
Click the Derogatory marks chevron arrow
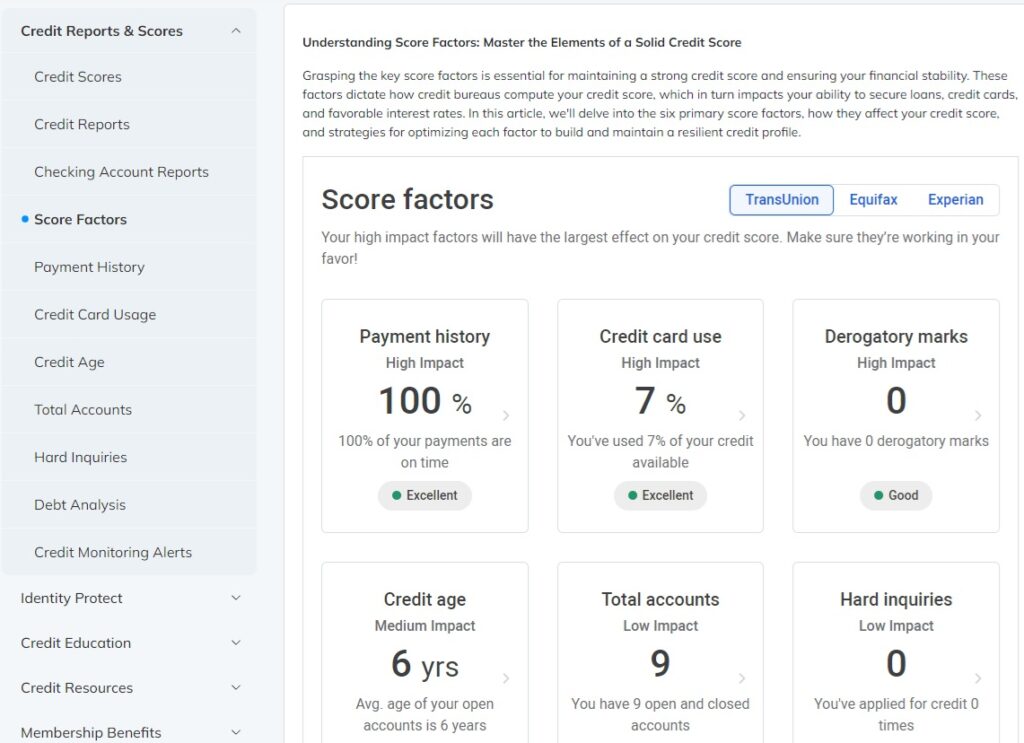pos(977,415)
